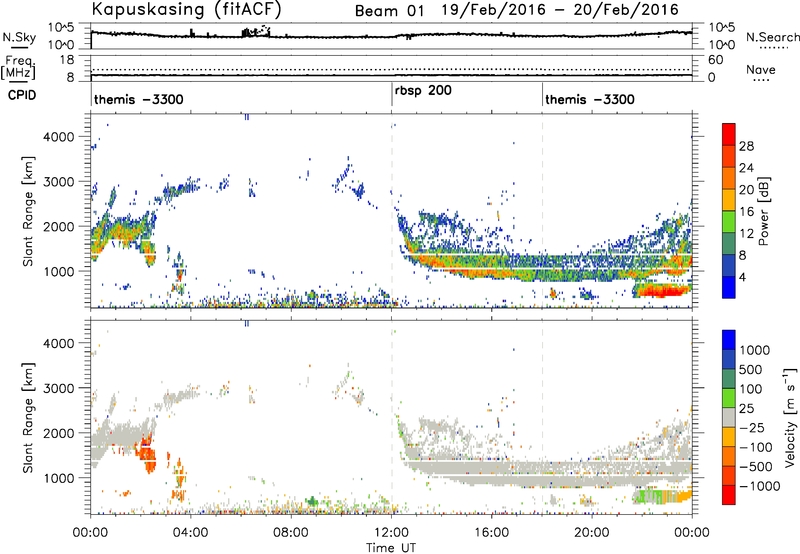800x554 pixels.
Task: Click the 500 label on Velocity colour bar
Action: [x=751, y=369]
